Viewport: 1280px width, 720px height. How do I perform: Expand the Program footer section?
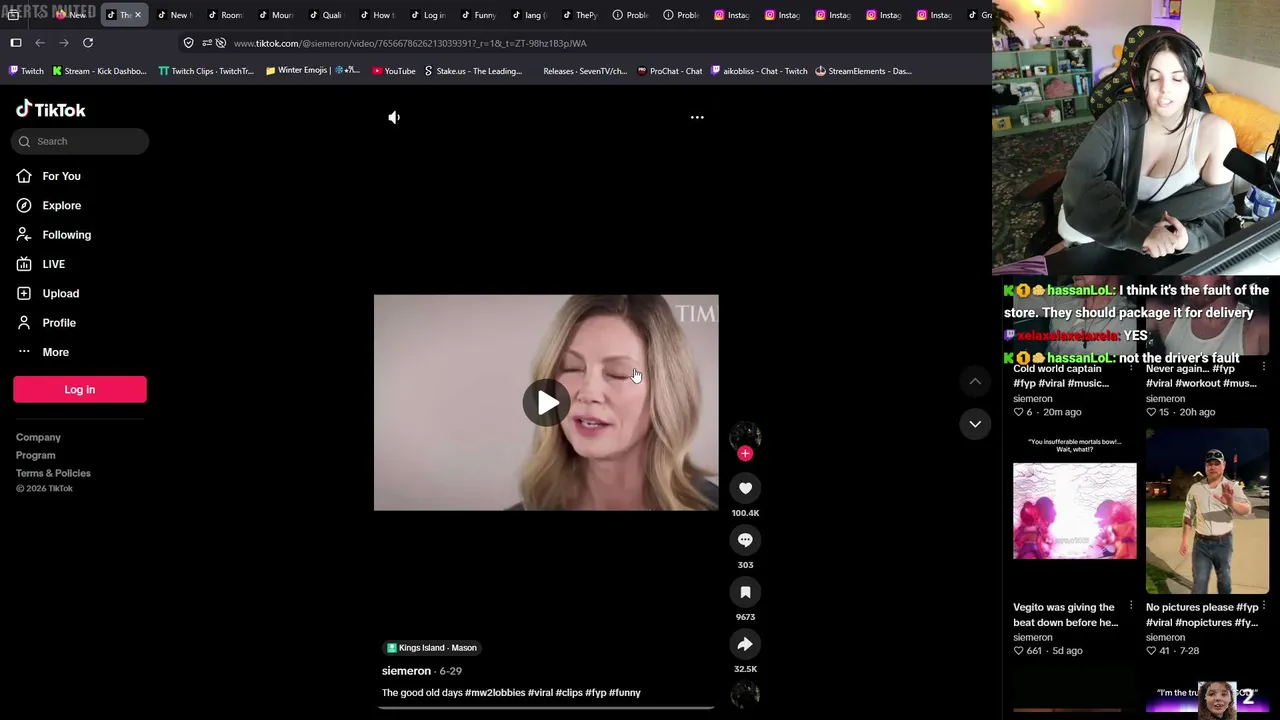pos(35,455)
